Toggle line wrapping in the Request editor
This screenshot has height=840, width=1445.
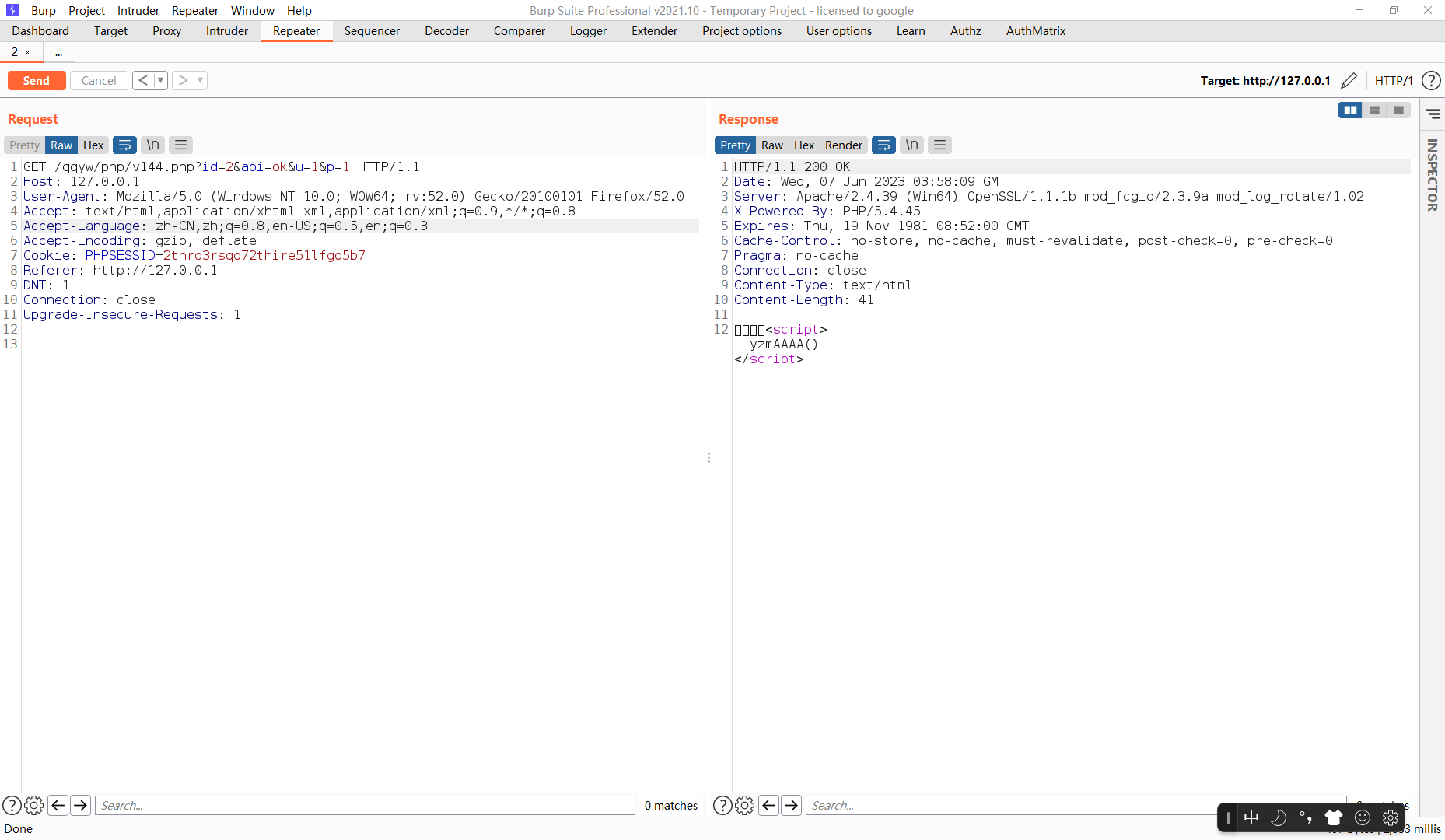(124, 145)
